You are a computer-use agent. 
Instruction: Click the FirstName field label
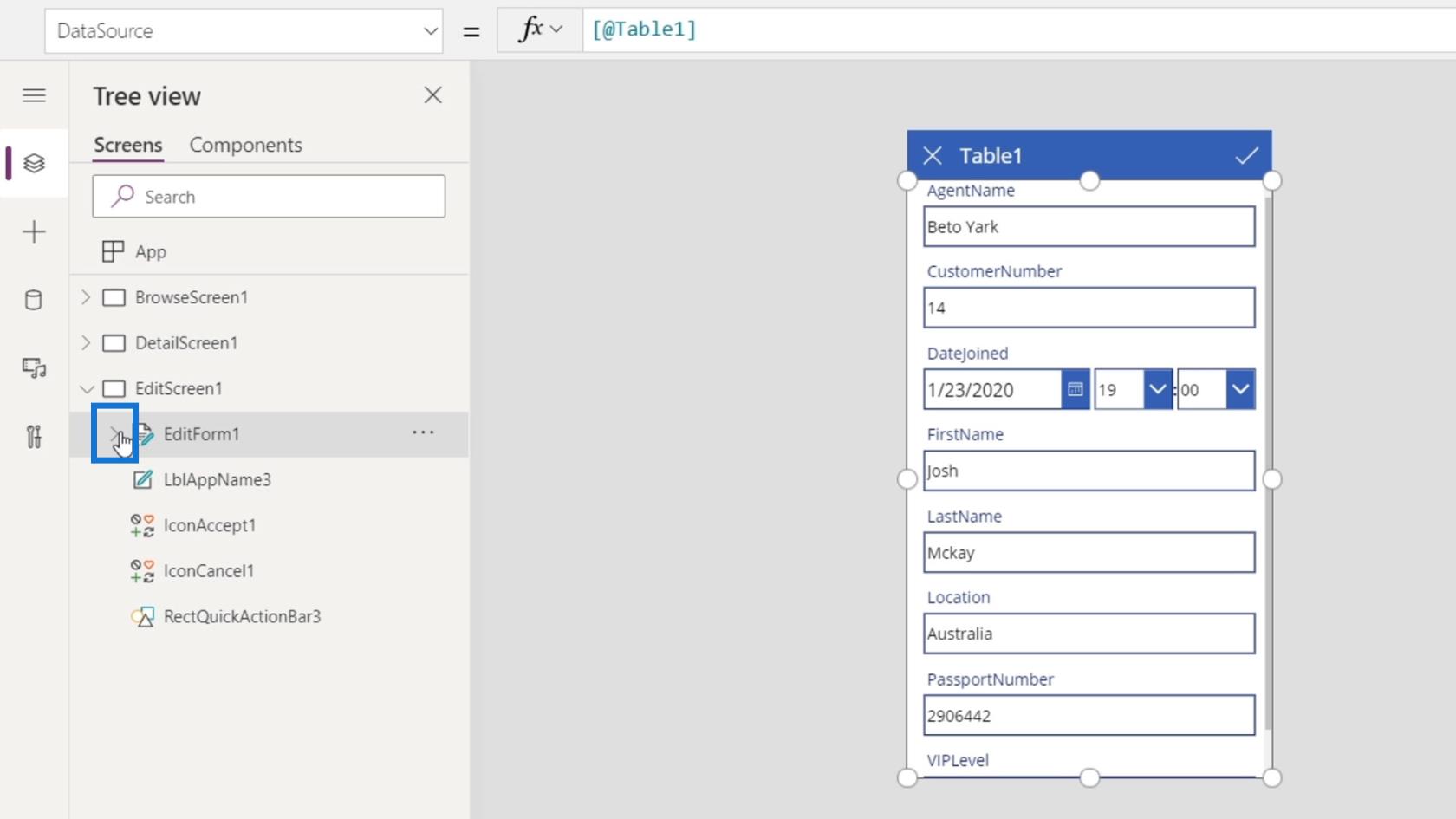tap(965, 434)
